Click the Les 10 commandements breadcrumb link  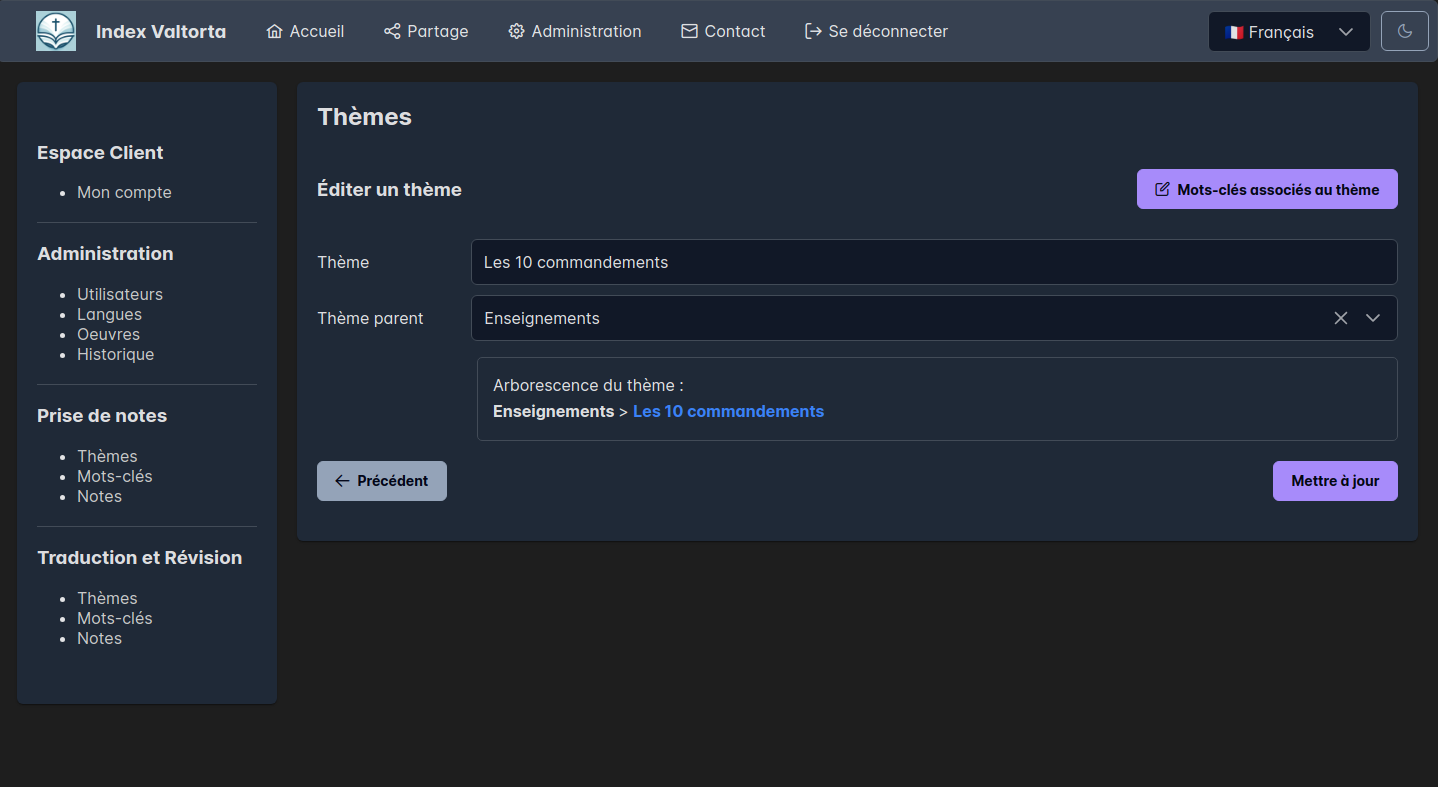pyautogui.click(x=728, y=411)
